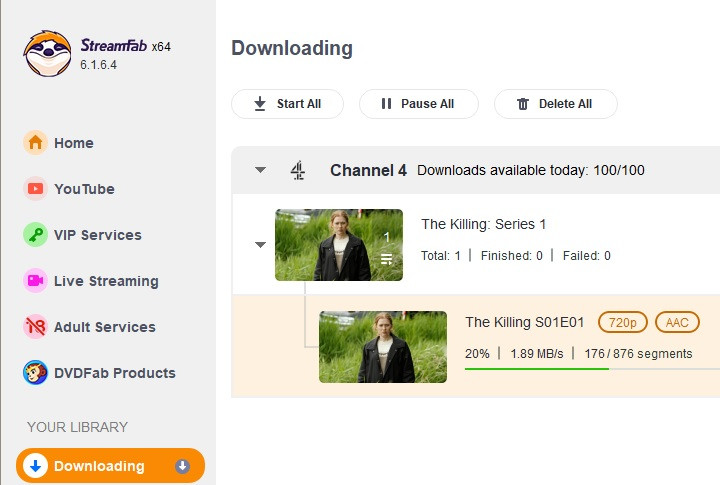
Task: Click the DVDFab Products mascot icon
Action: point(35,373)
